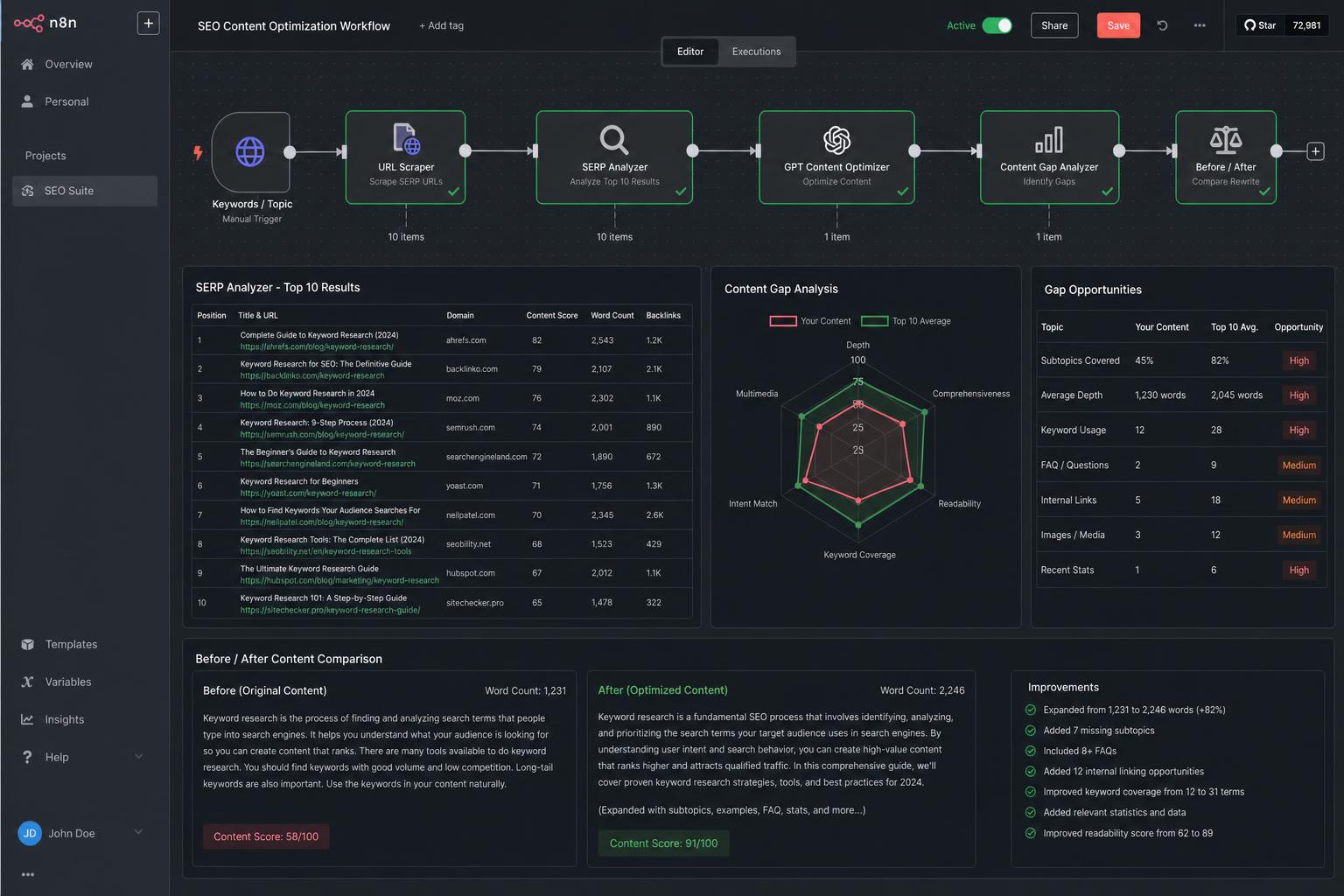Viewport: 1344px width, 896px height.
Task: Toggle the Top 10 Average legend series
Action: [906, 321]
